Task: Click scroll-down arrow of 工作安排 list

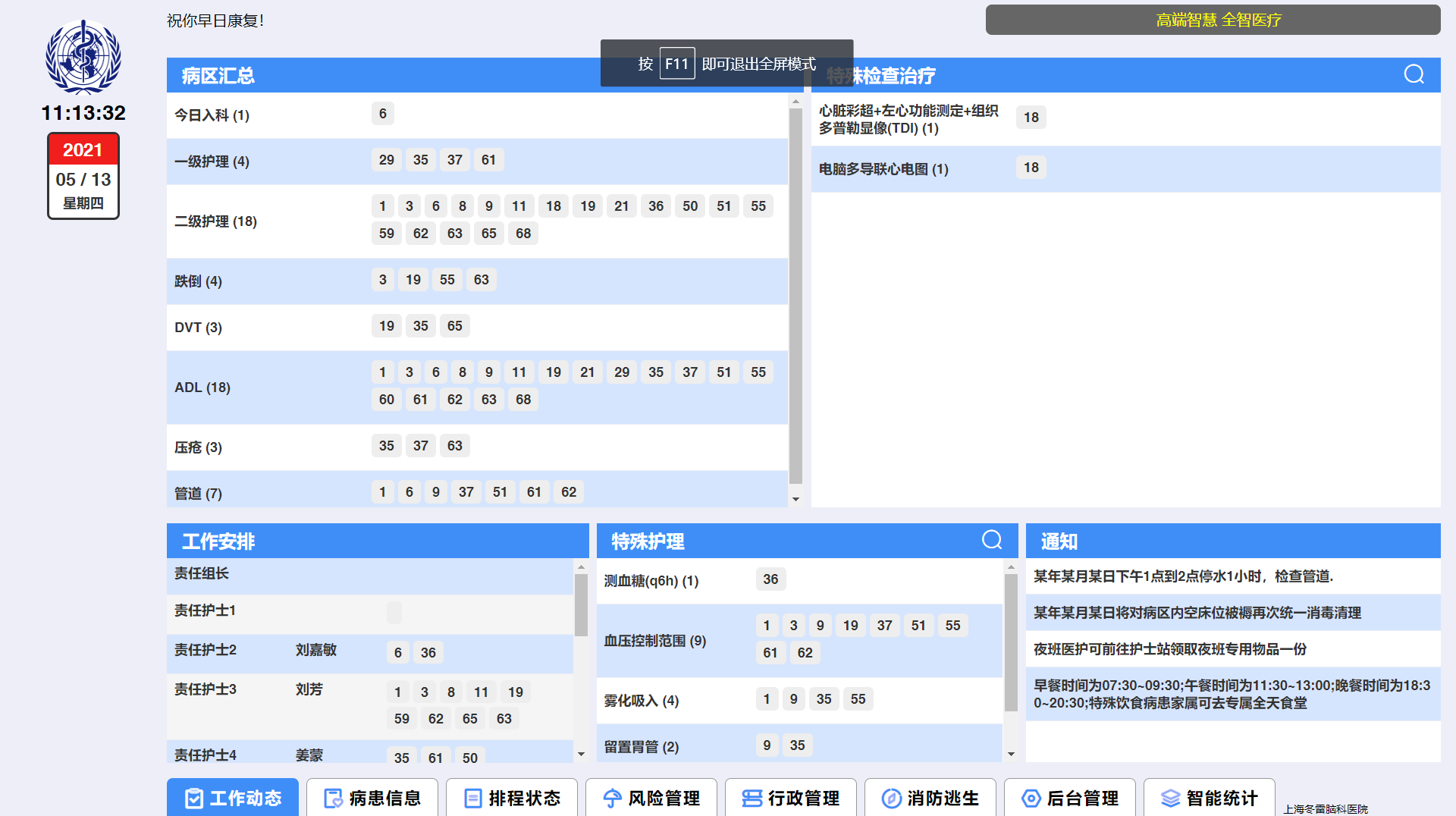Action: click(581, 754)
